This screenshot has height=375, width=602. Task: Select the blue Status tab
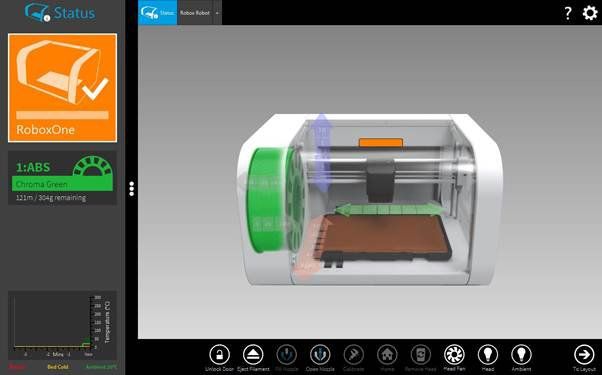click(x=157, y=13)
